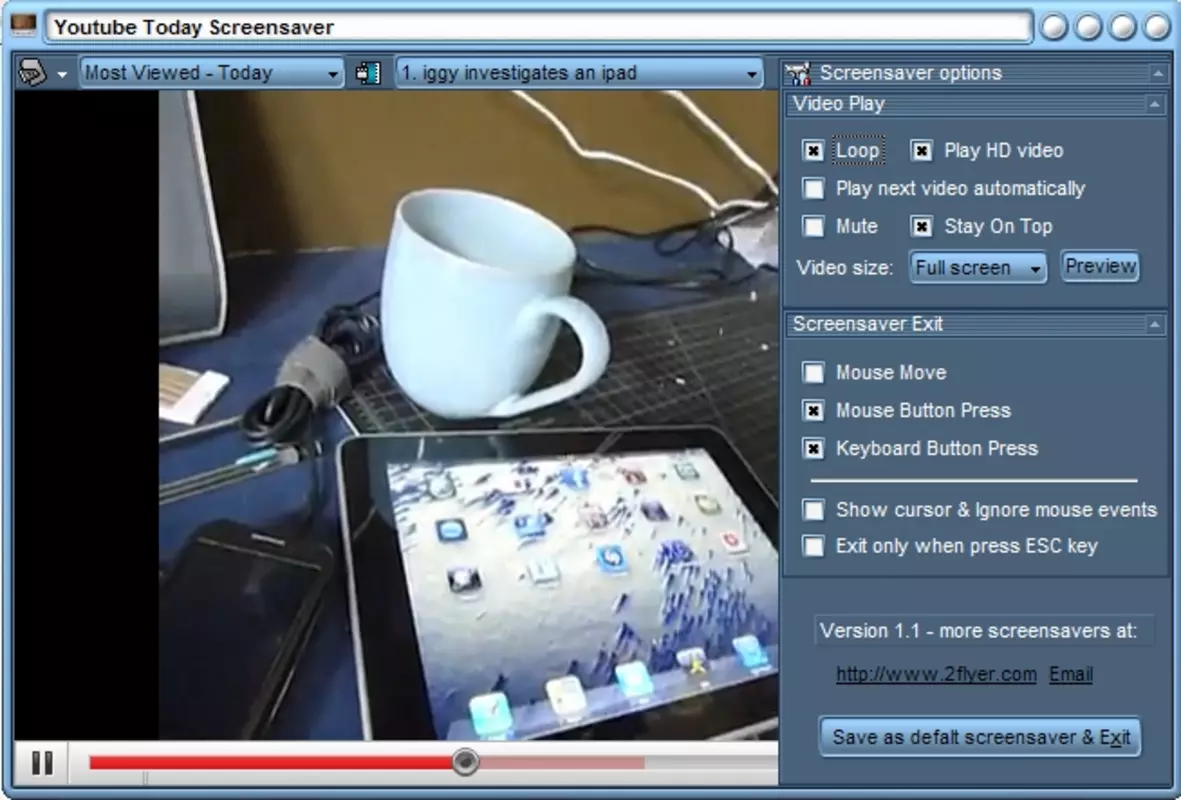Check Exit only when press ESC key
Viewport: 1181px width, 800px height.
pos(813,546)
